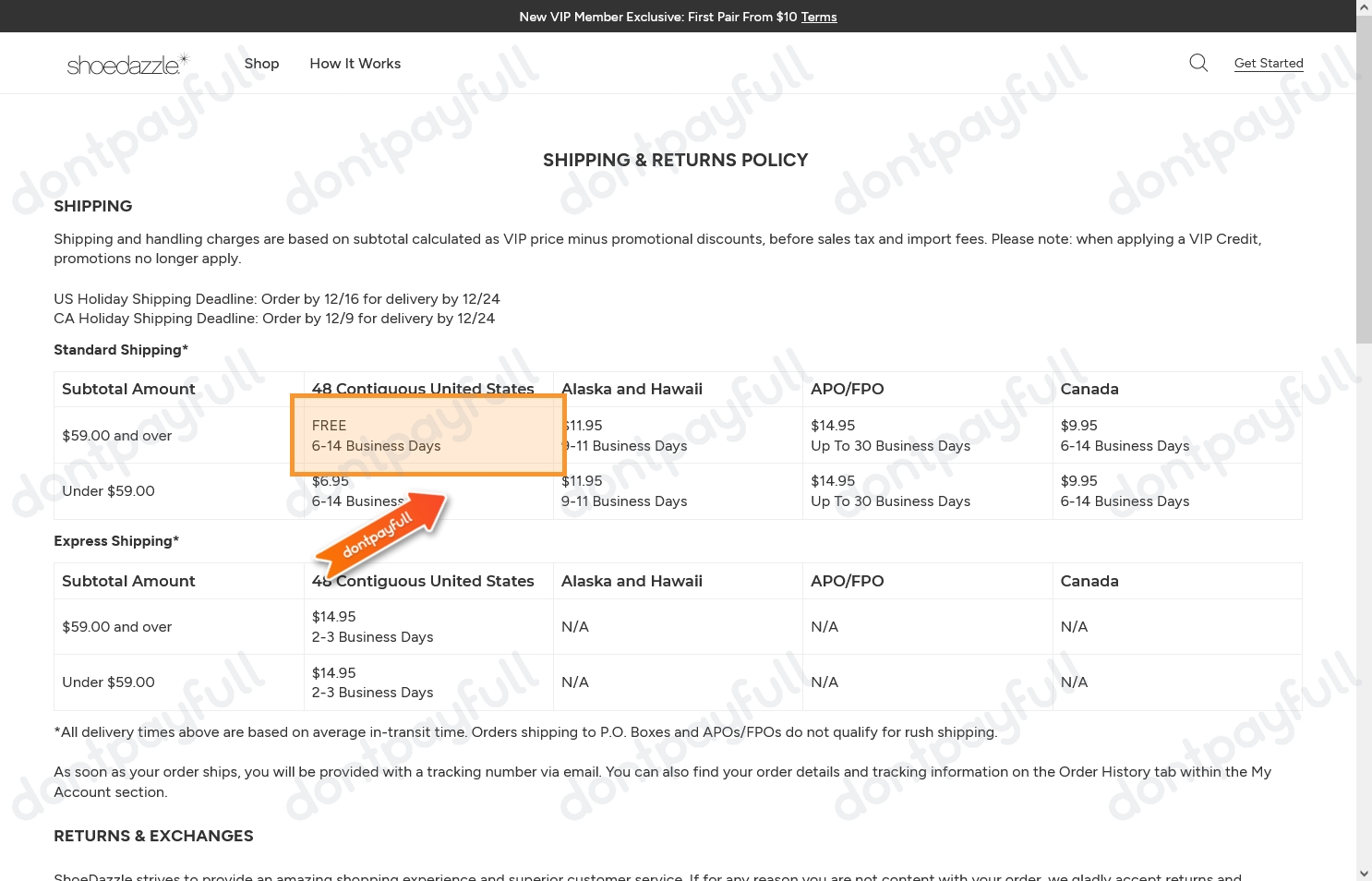Open search from the top navigation
Screen dimensions: 1372x881
coord(1197,63)
